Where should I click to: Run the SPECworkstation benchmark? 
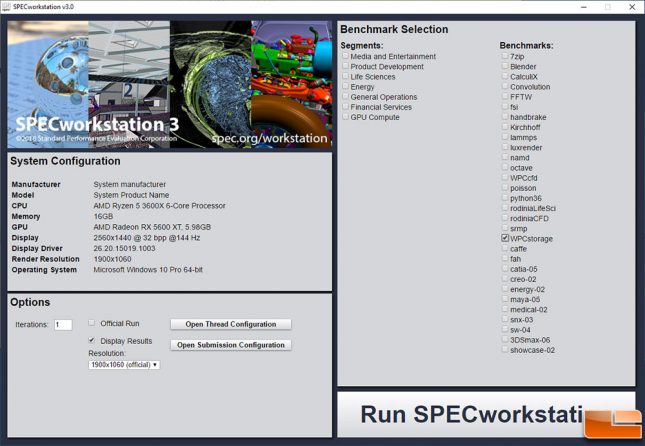pyautogui.click(x=486, y=414)
